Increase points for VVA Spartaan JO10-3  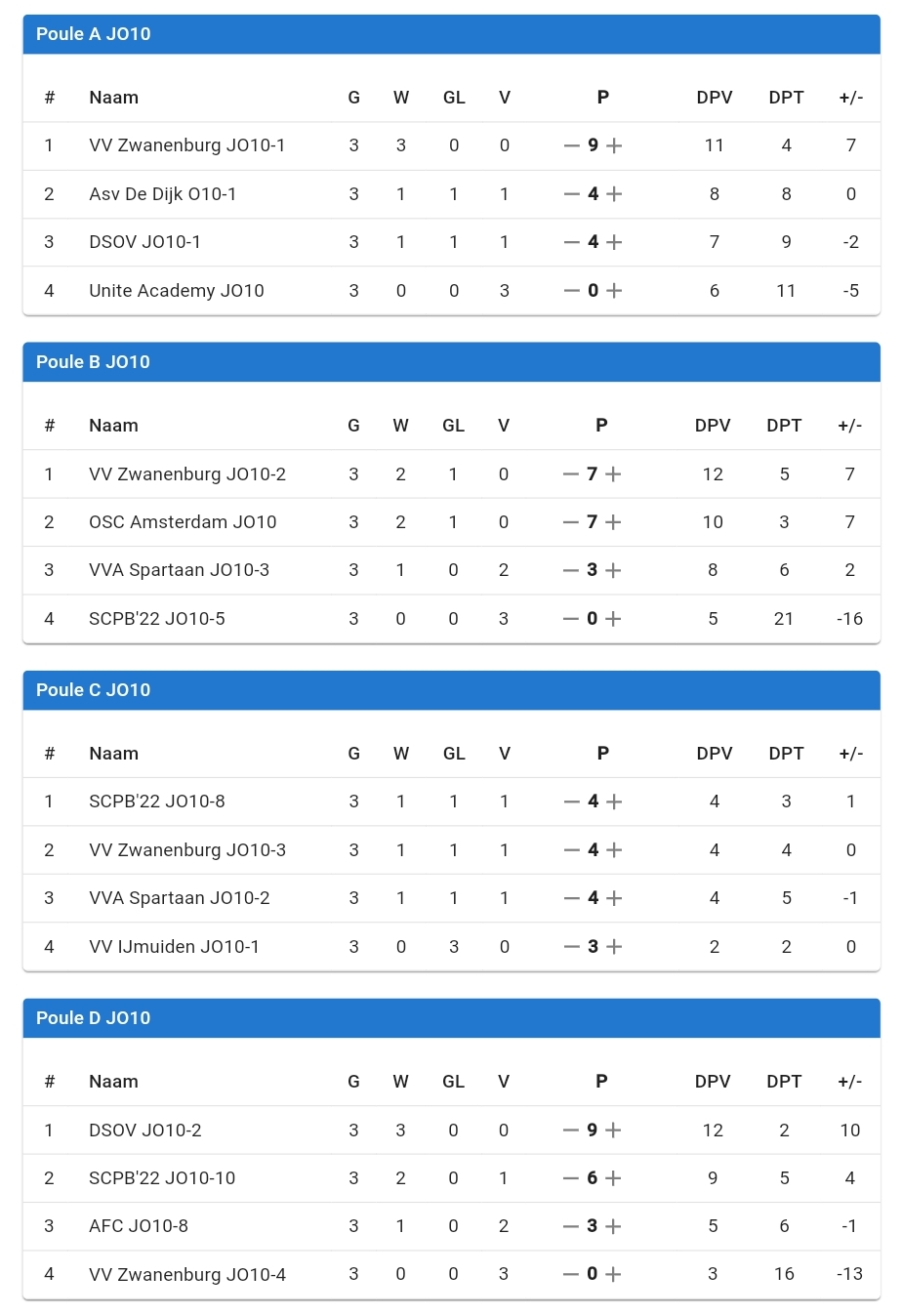click(x=613, y=570)
